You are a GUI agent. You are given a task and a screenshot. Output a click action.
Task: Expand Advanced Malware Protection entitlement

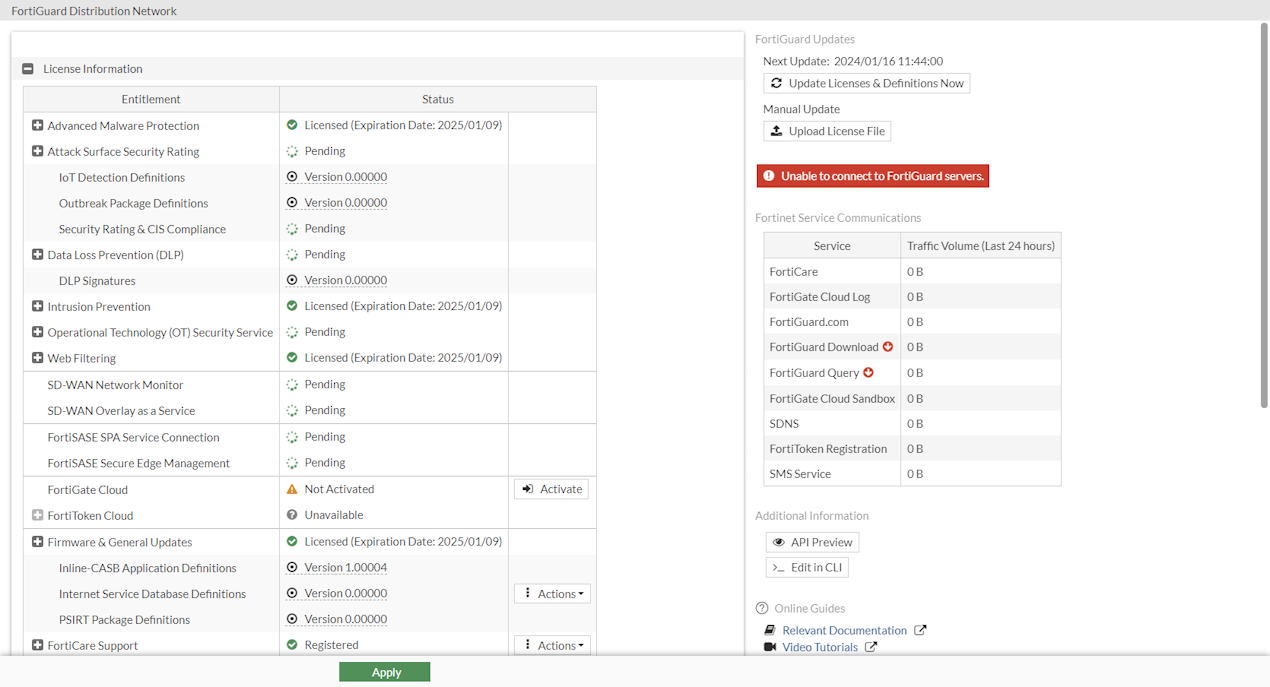(x=37, y=125)
